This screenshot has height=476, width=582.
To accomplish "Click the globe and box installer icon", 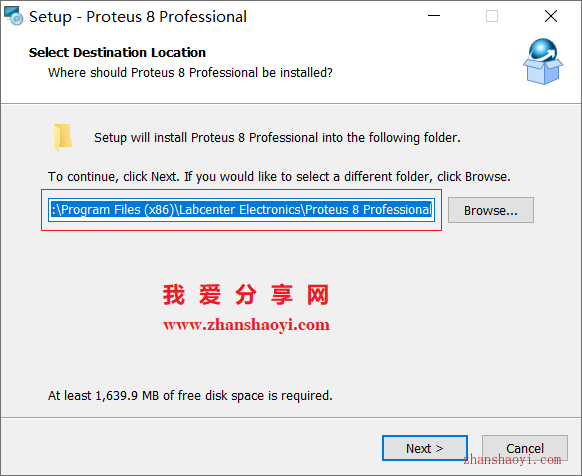I will [543, 61].
